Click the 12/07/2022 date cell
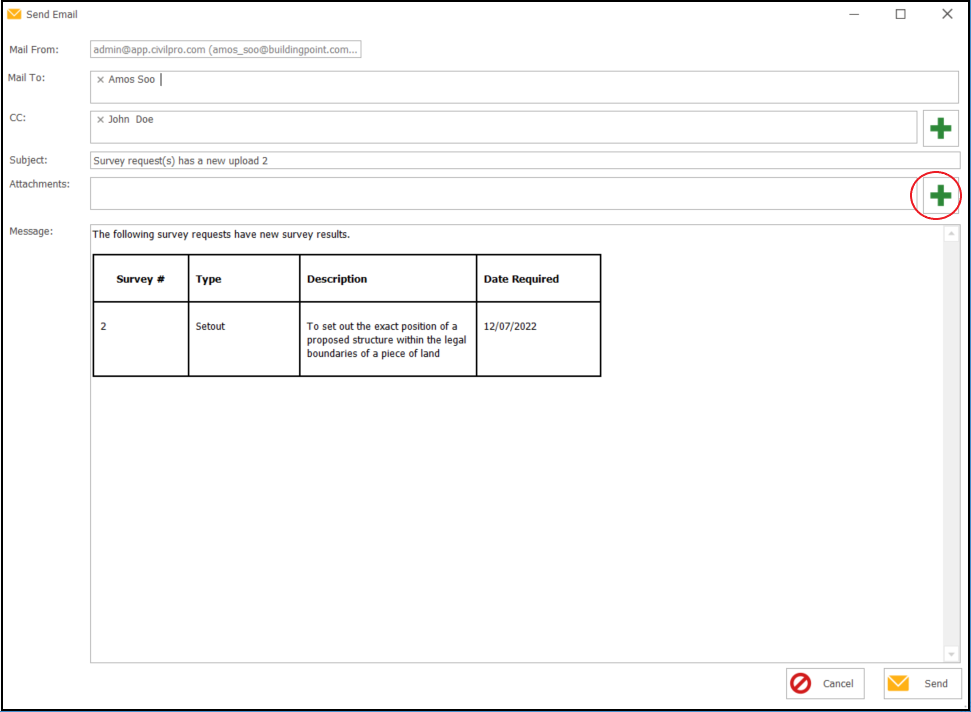 click(x=510, y=327)
